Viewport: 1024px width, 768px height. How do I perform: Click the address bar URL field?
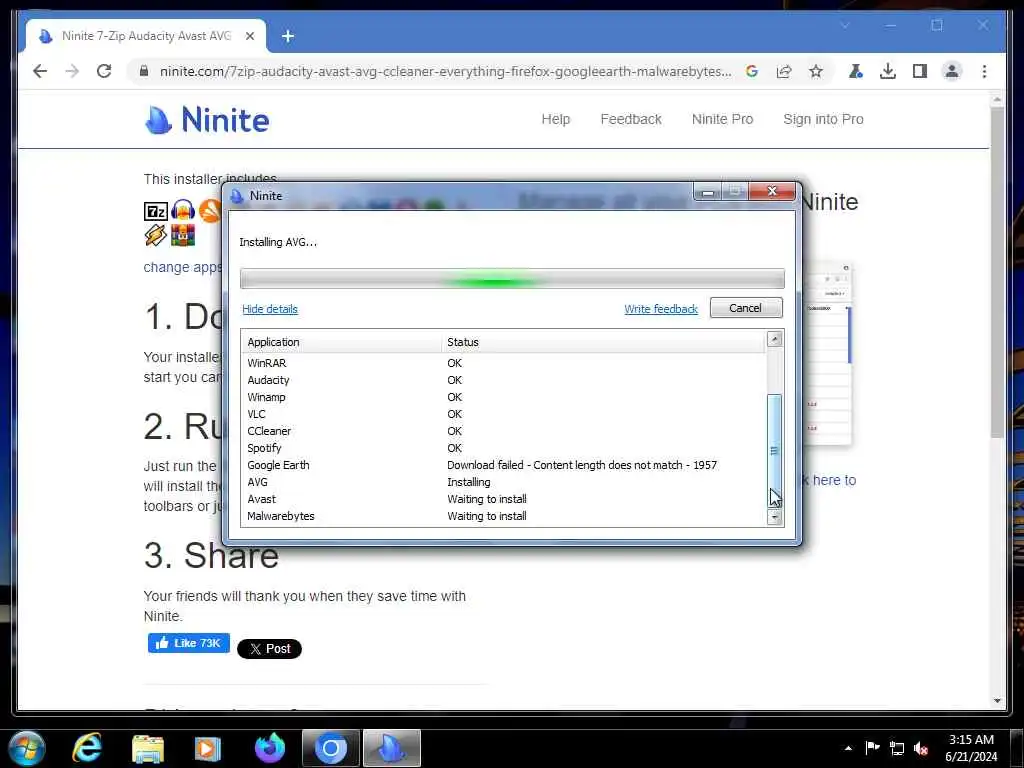pyautogui.click(x=445, y=71)
